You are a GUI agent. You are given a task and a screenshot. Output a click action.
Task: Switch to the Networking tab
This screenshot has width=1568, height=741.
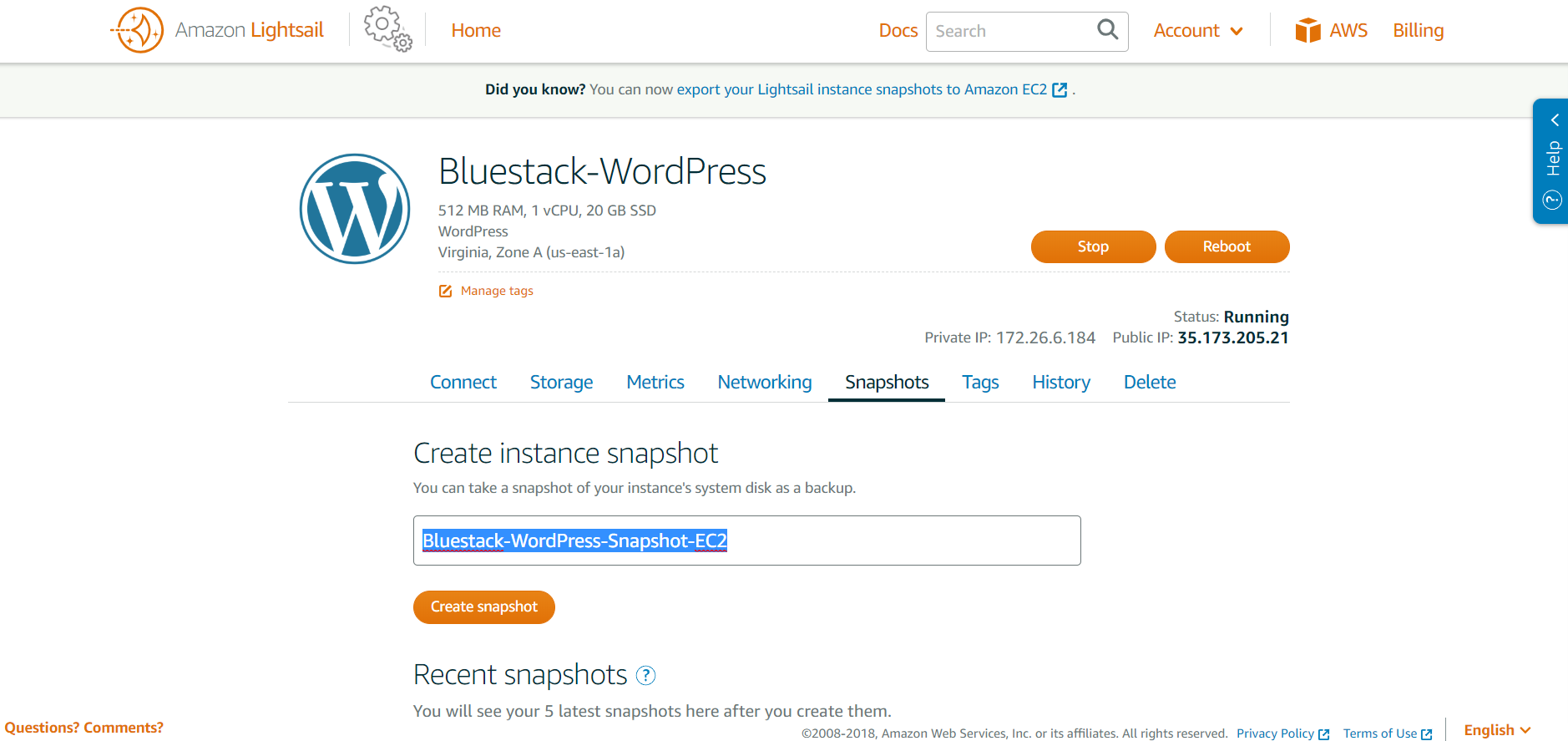(x=765, y=382)
